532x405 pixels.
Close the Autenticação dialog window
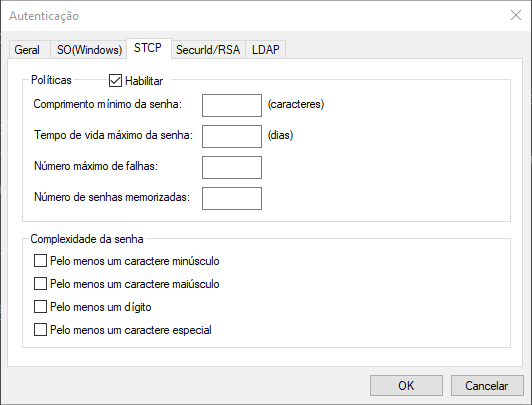click(x=516, y=15)
